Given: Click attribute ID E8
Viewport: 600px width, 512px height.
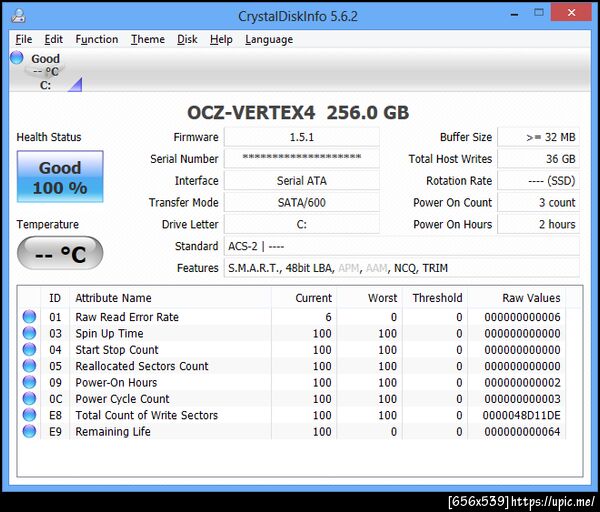Looking at the screenshot, I should click(x=55, y=415).
